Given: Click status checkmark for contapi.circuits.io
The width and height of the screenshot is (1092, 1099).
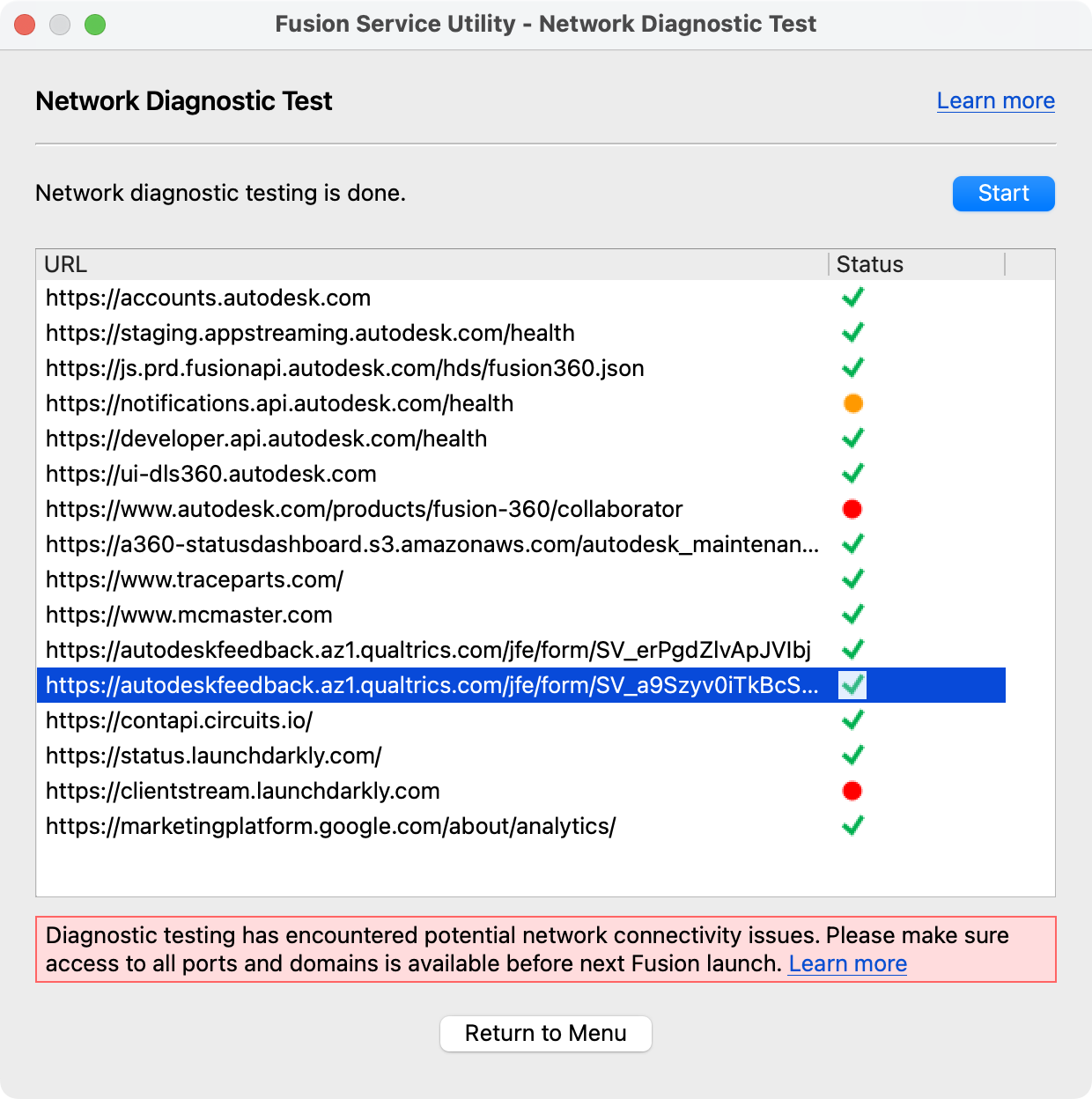Looking at the screenshot, I should [x=852, y=720].
